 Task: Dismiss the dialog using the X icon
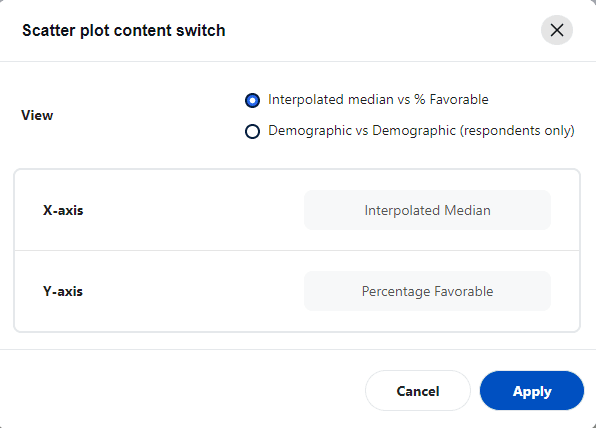point(557,30)
